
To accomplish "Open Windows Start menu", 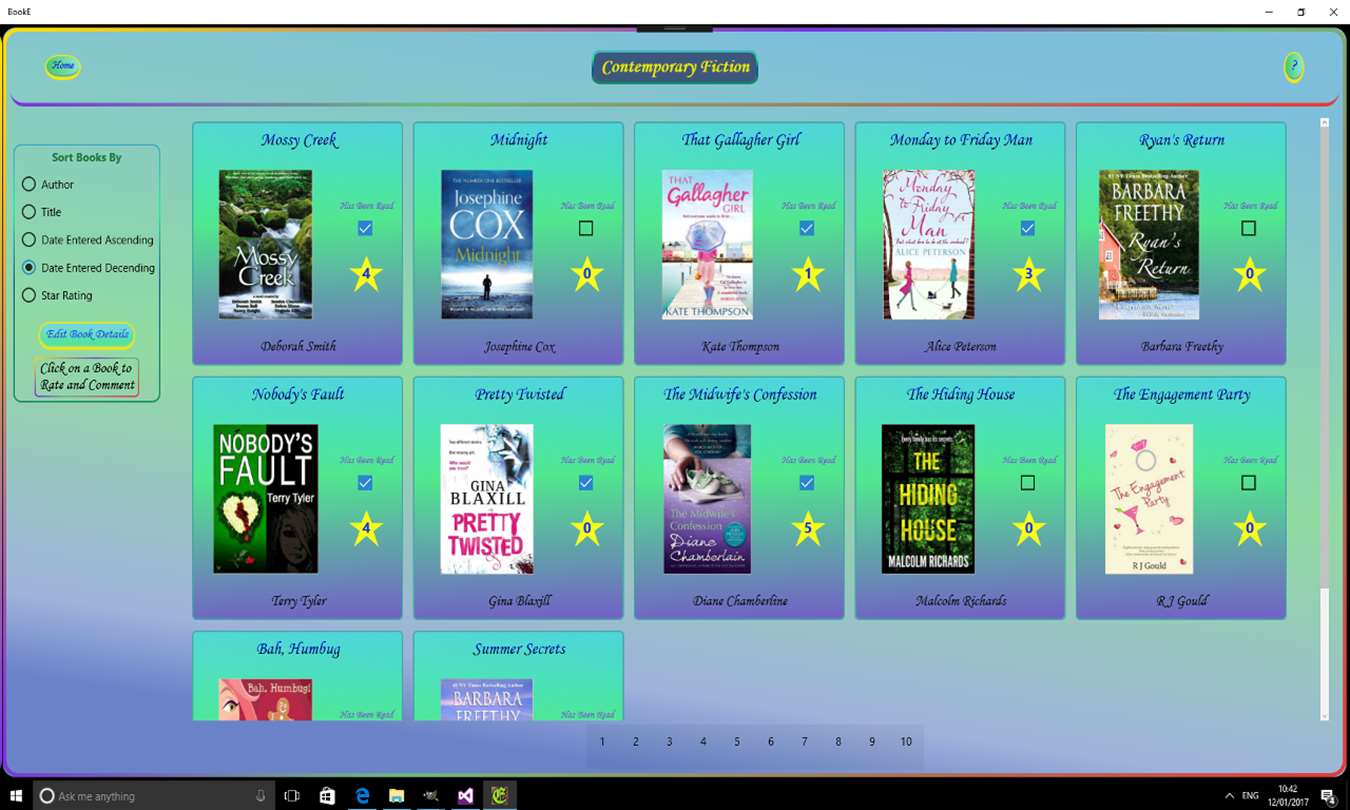I will click(x=16, y=796).
